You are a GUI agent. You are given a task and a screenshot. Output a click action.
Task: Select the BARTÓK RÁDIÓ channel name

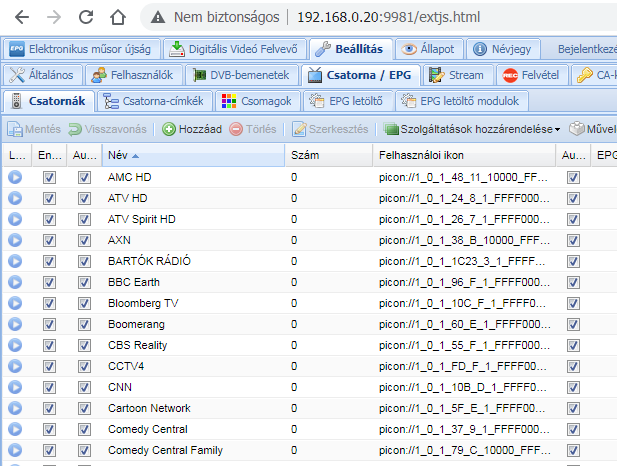click(x=149, y=261)
